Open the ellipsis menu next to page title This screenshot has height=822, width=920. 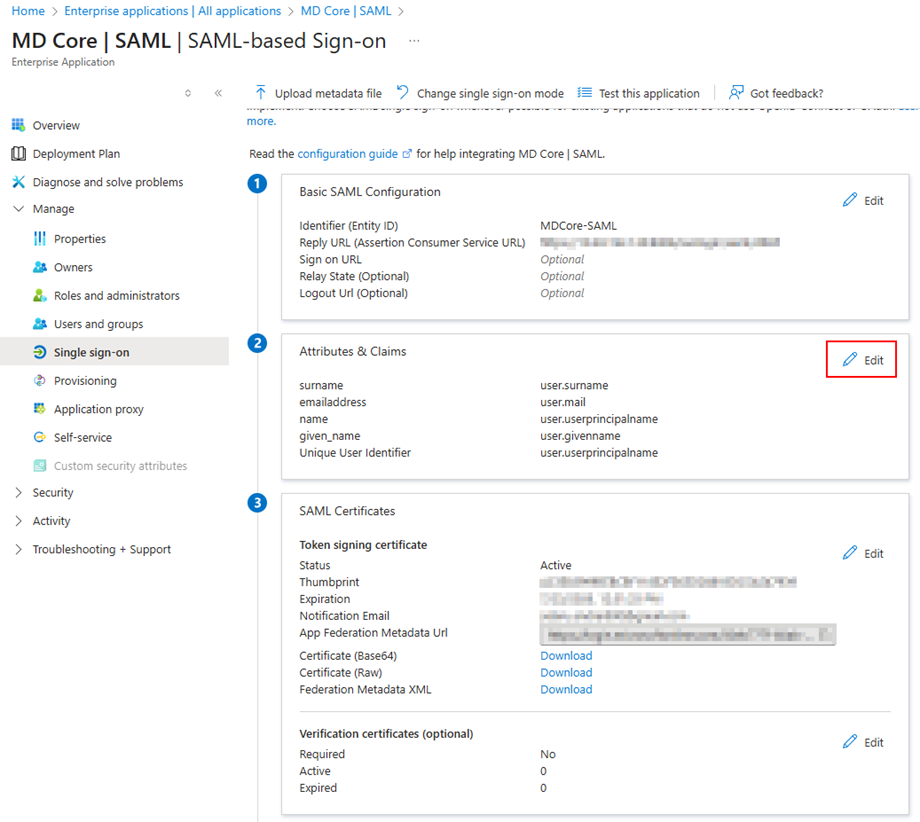point(414,40)
